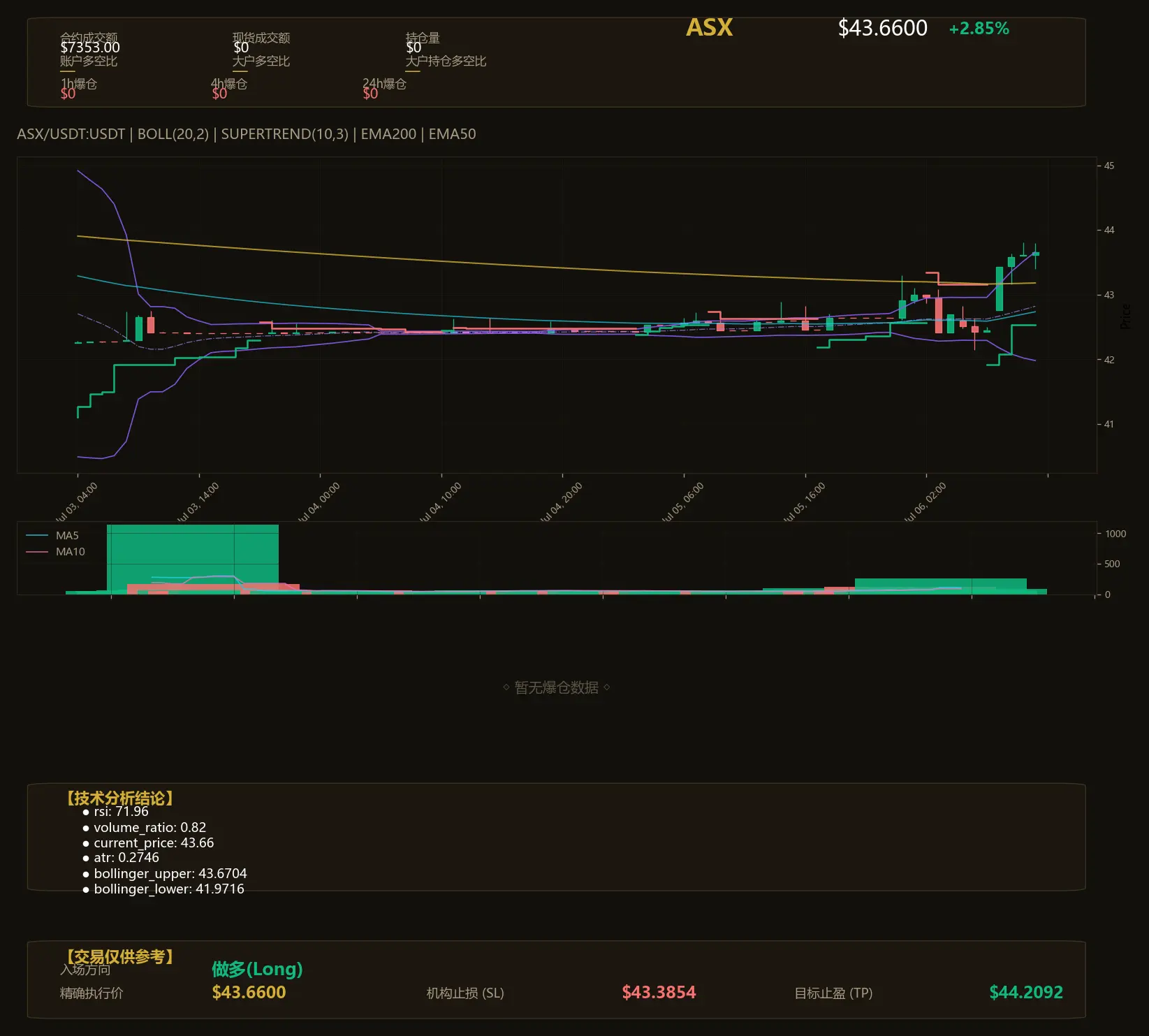The height and width of the screenshot is (1036, 1149).
Task: Click the volume axis label 500
Action: pos(1112,564)
